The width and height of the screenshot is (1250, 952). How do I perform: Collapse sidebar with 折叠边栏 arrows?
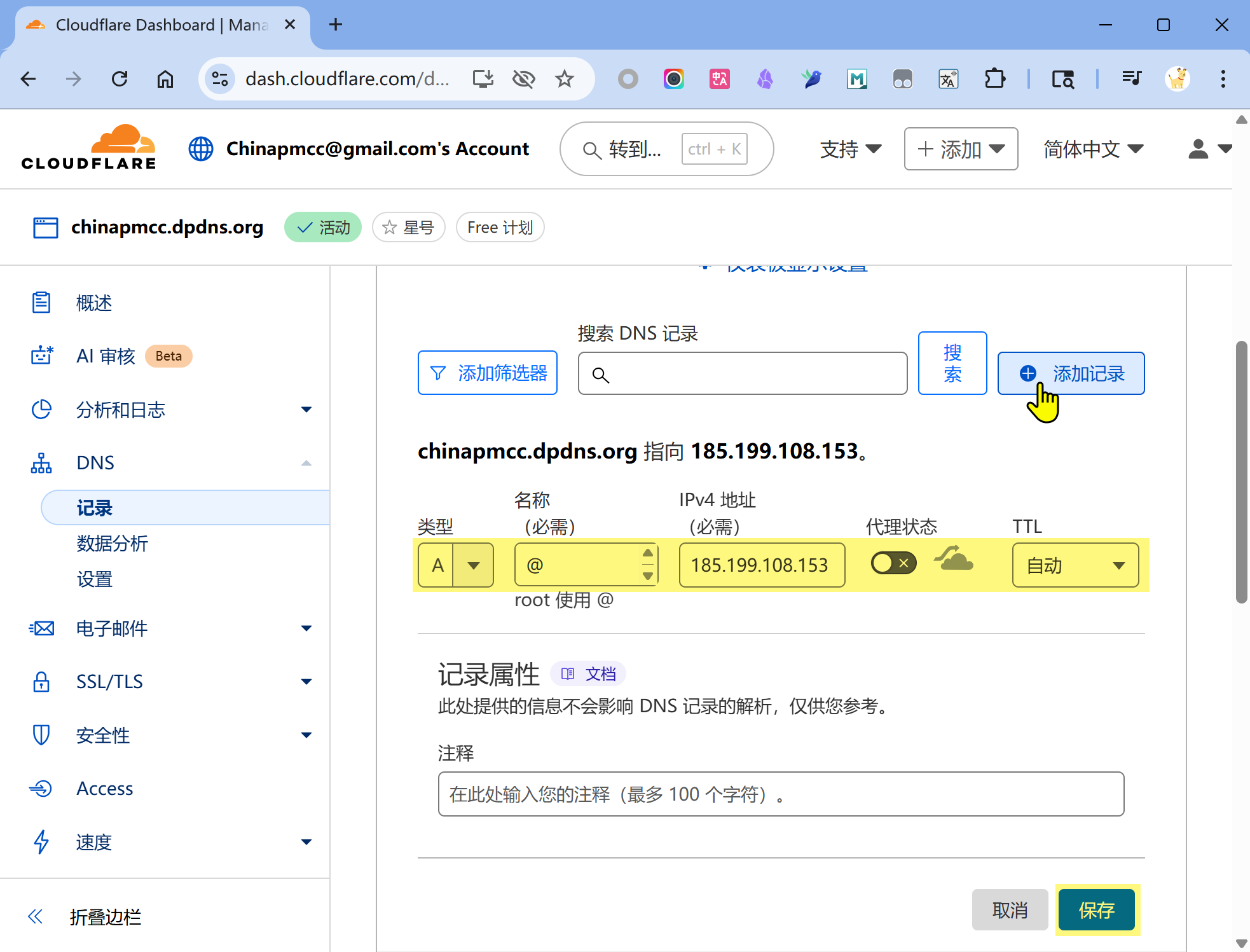[x=36, y=916]
